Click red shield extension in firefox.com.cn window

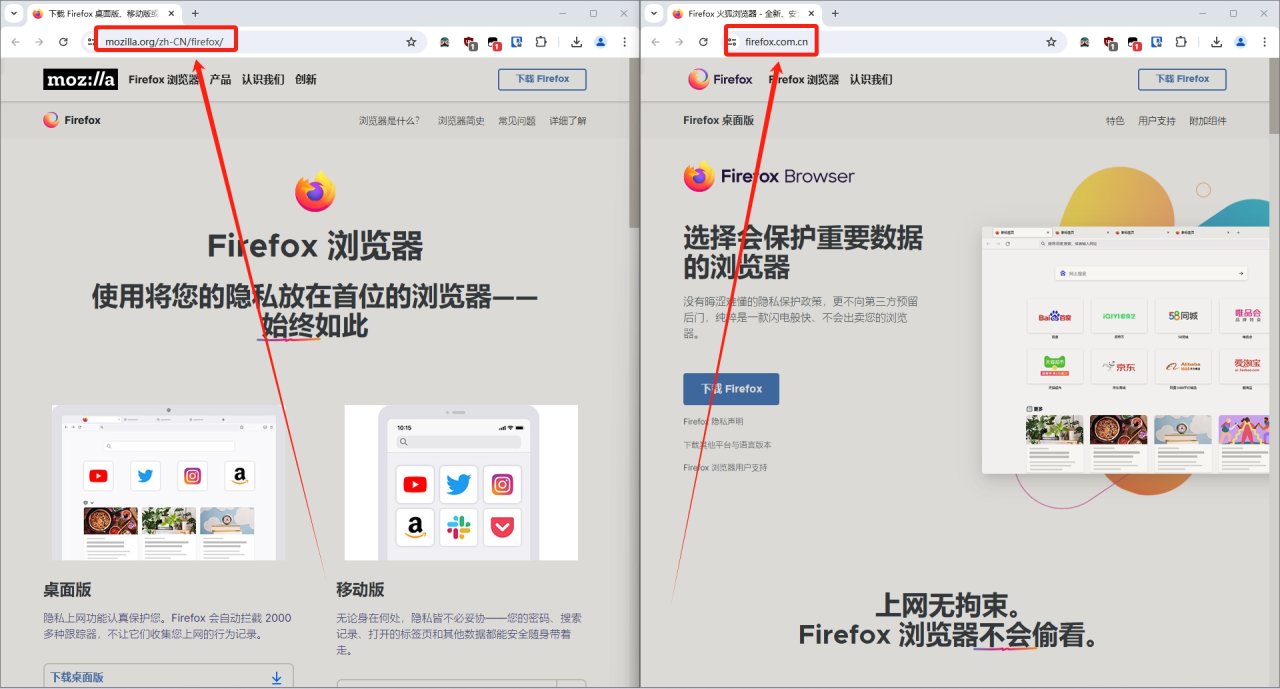tap(1110, 43)
